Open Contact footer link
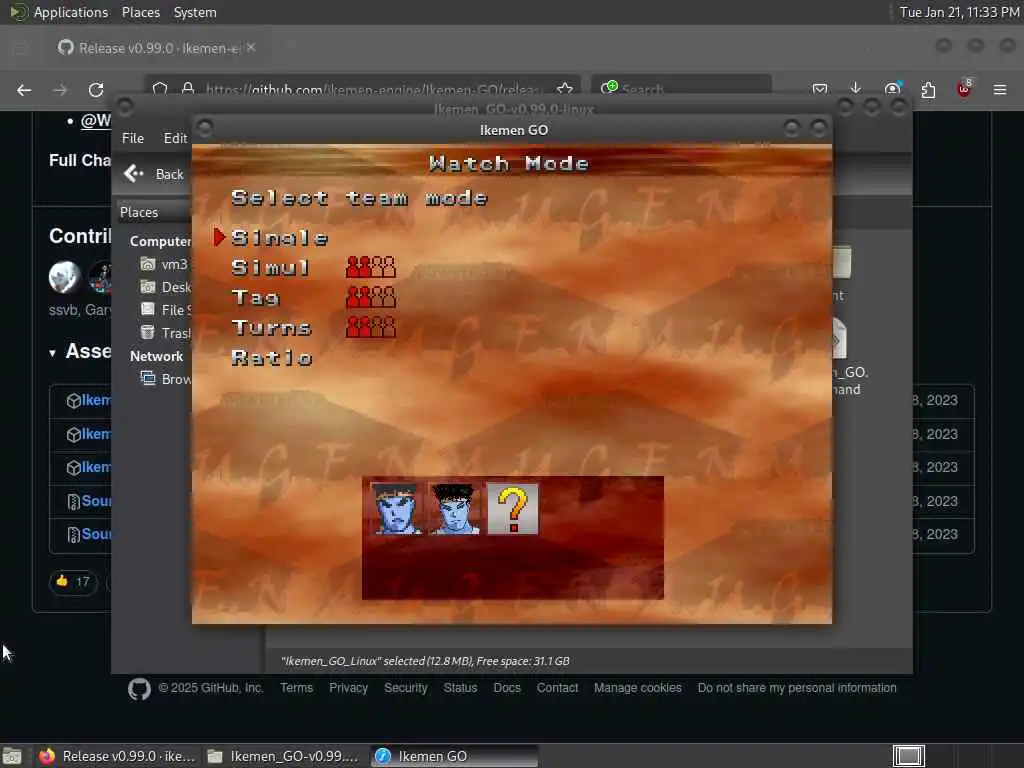The width and height of the screenshot is (1024, 768). point(557,688)
